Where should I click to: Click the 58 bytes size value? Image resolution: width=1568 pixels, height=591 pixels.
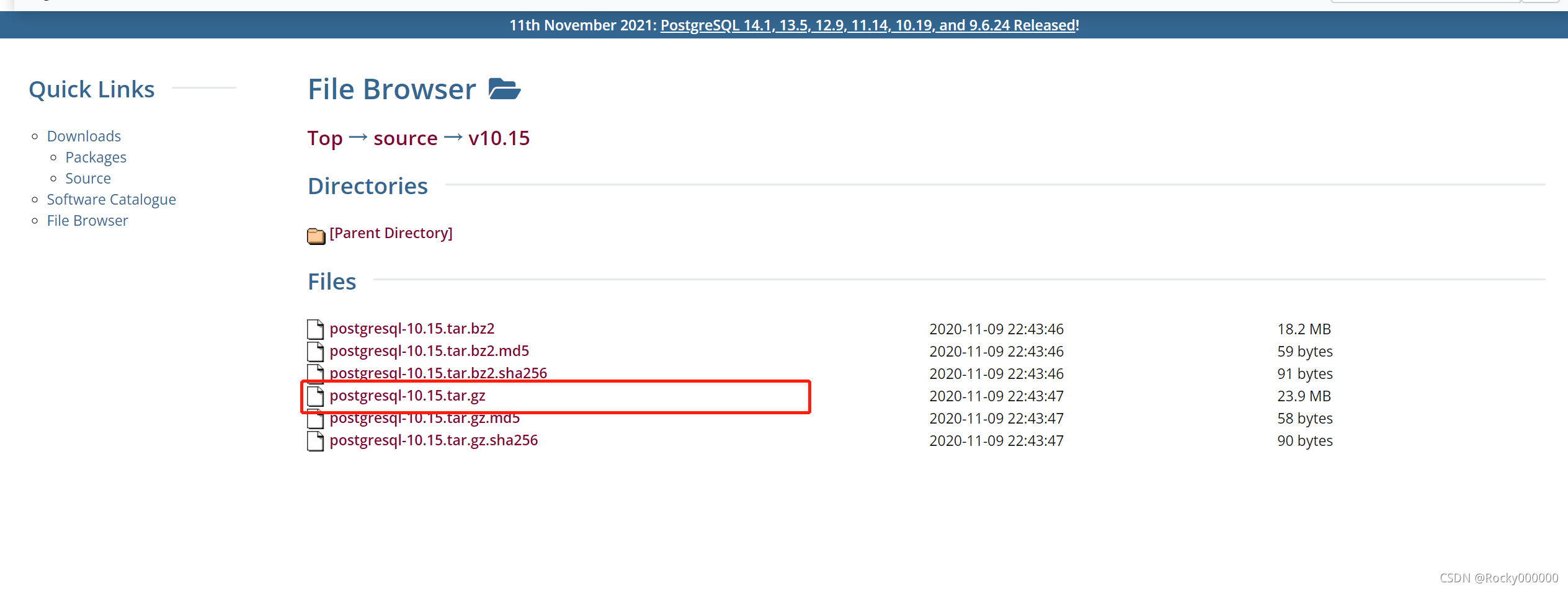point(1305,419)
